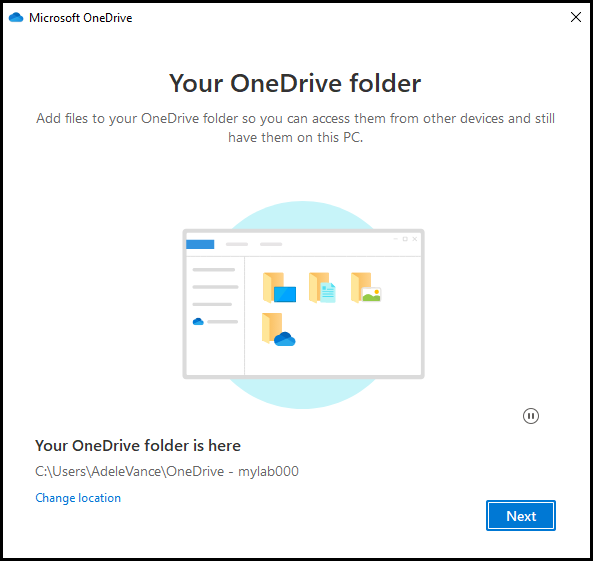Click the blue tab in illustrated window
The width and height of the screenshot is (593, 561).
pyautogui.click(x=200, y=244)
